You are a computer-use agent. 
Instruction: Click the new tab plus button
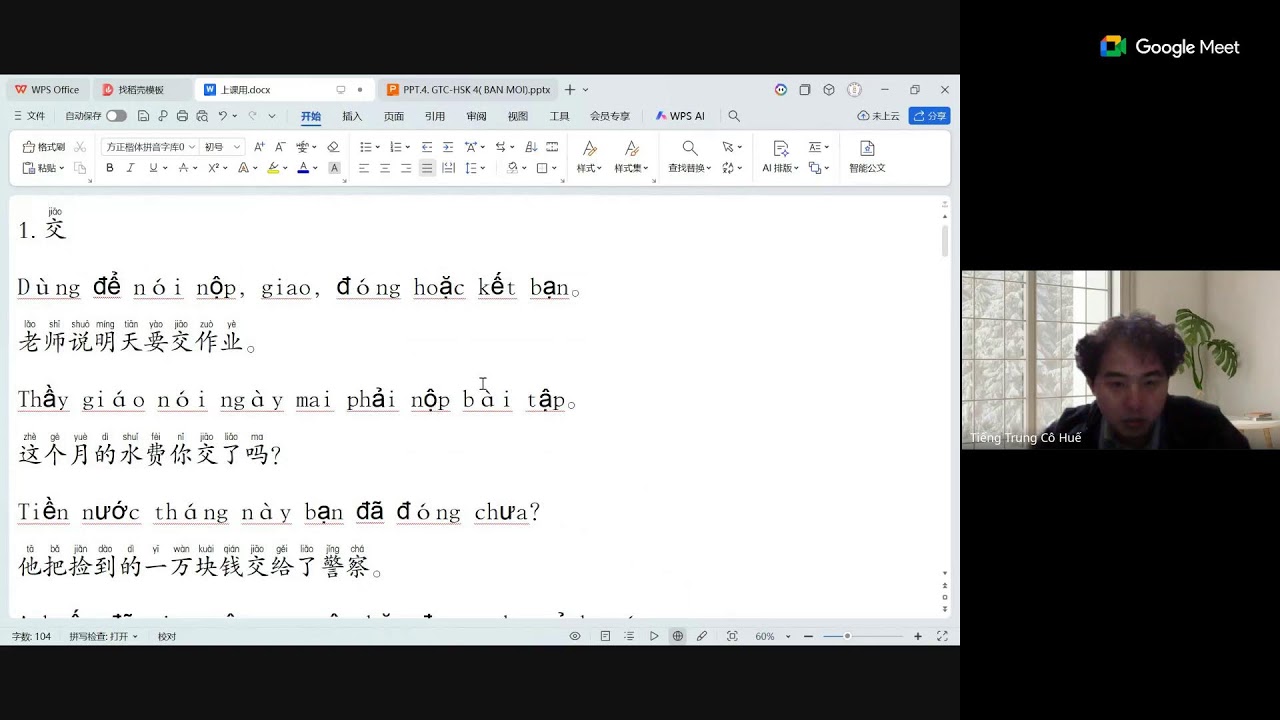[570, 90]
